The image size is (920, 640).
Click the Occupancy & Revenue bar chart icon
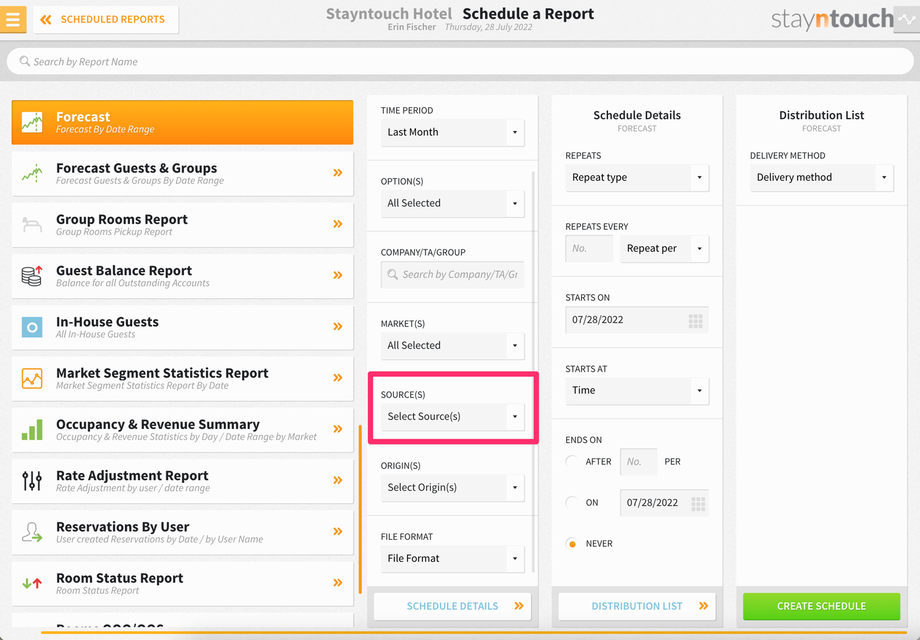32,429
